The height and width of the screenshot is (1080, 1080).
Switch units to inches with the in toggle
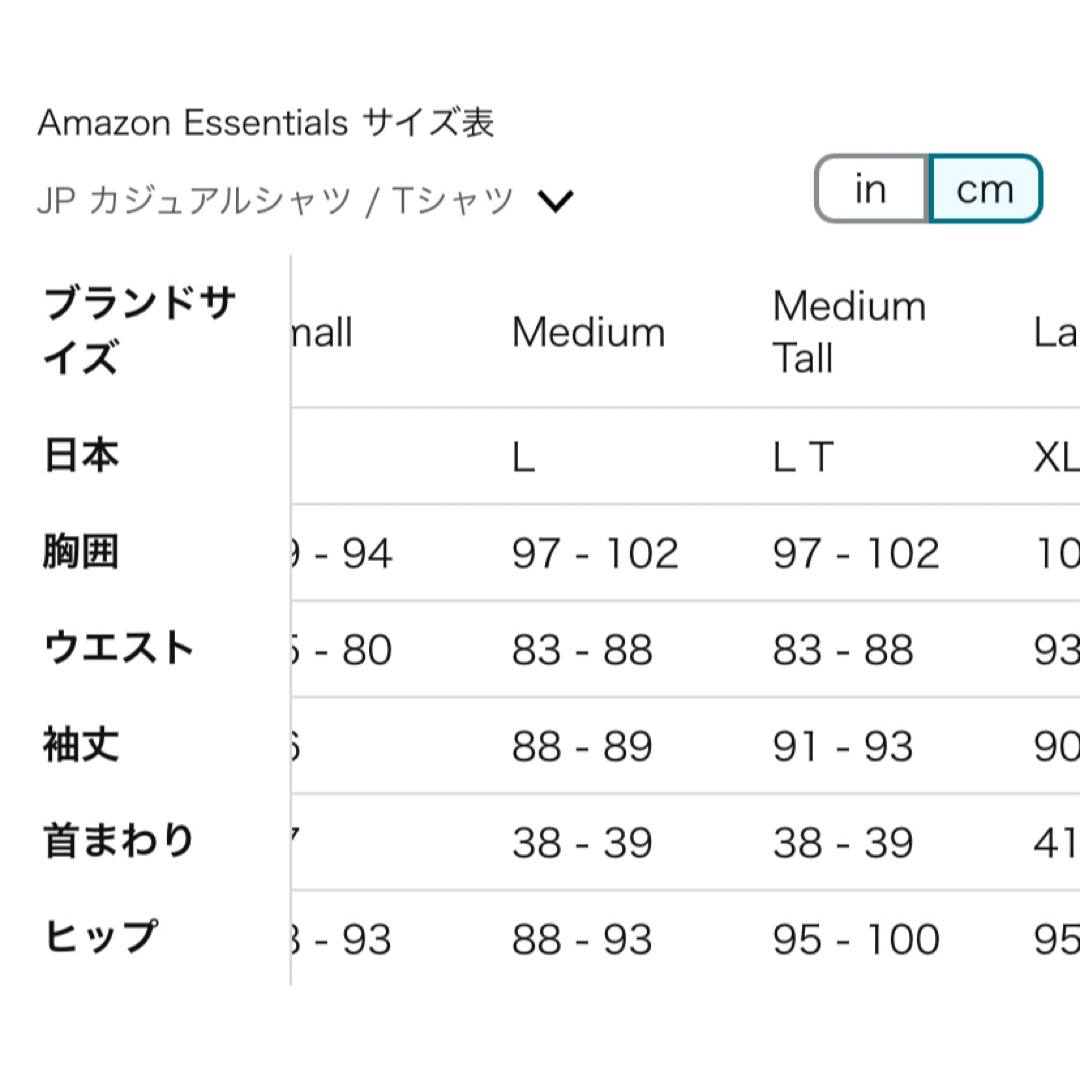coord(871,189)
